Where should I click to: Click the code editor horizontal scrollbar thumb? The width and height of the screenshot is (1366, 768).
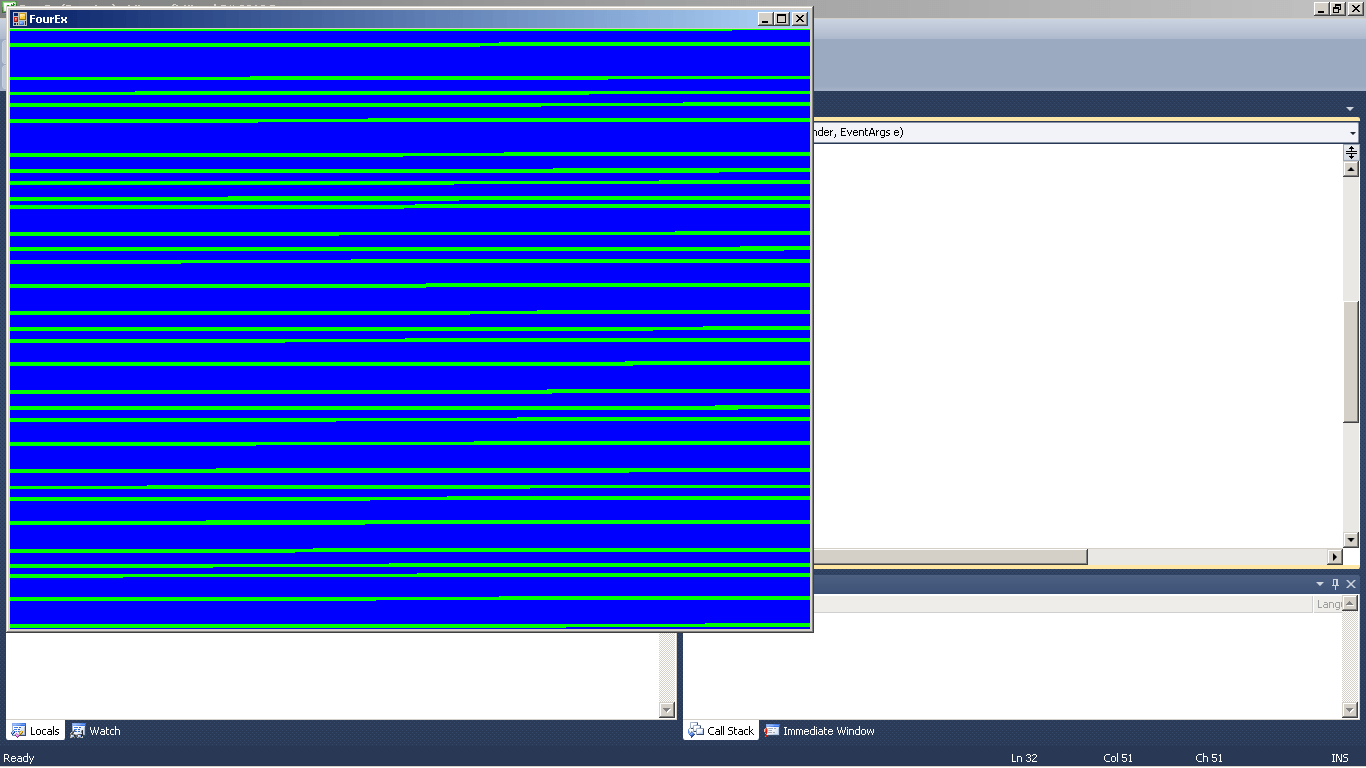[950, 557]
